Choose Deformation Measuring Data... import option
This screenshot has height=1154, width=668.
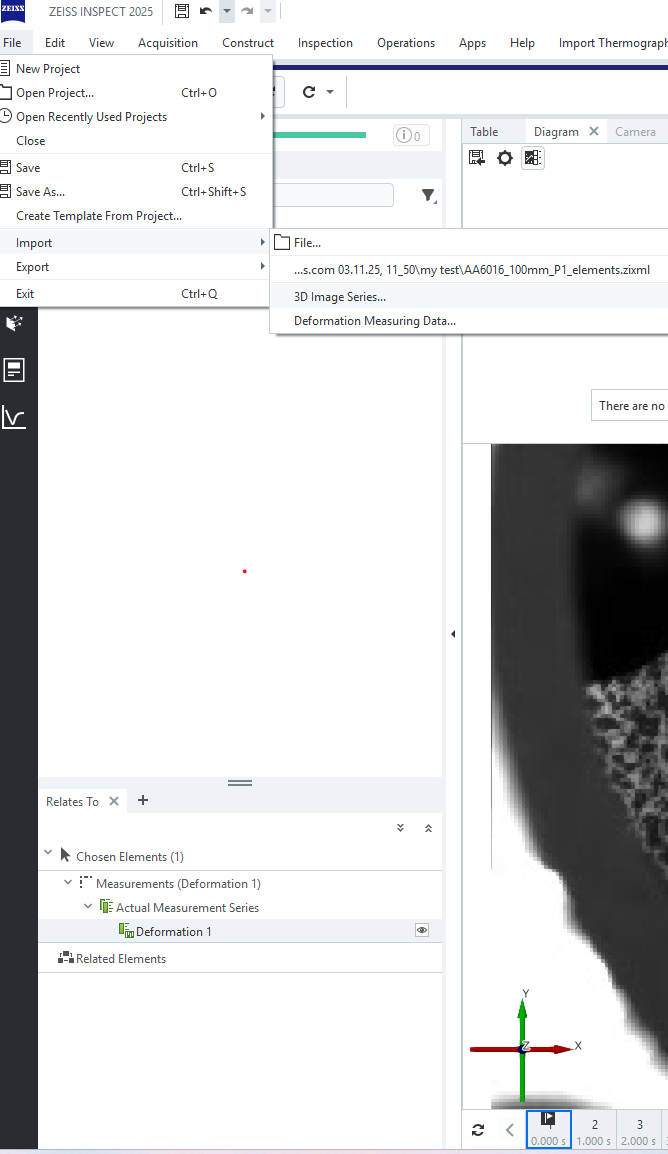pos(469,321)
